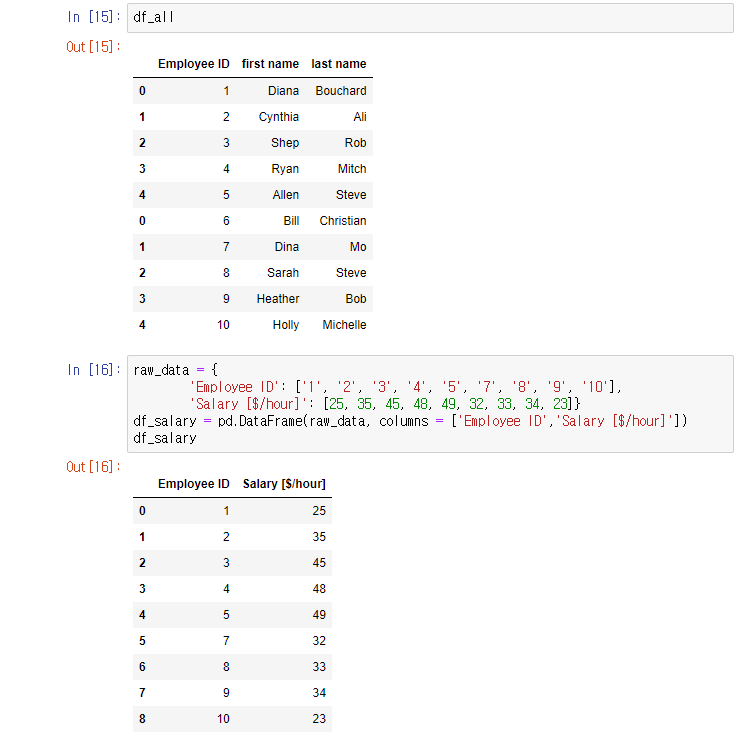Select the 'Heather' cell
Screen dimensions: 751x739
coord(278,299)
